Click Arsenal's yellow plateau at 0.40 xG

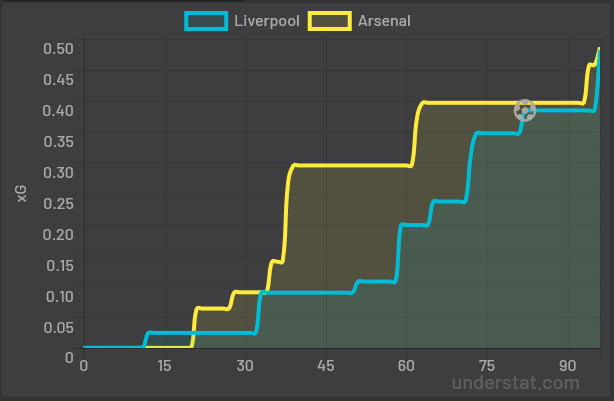(x=502, y=103)
